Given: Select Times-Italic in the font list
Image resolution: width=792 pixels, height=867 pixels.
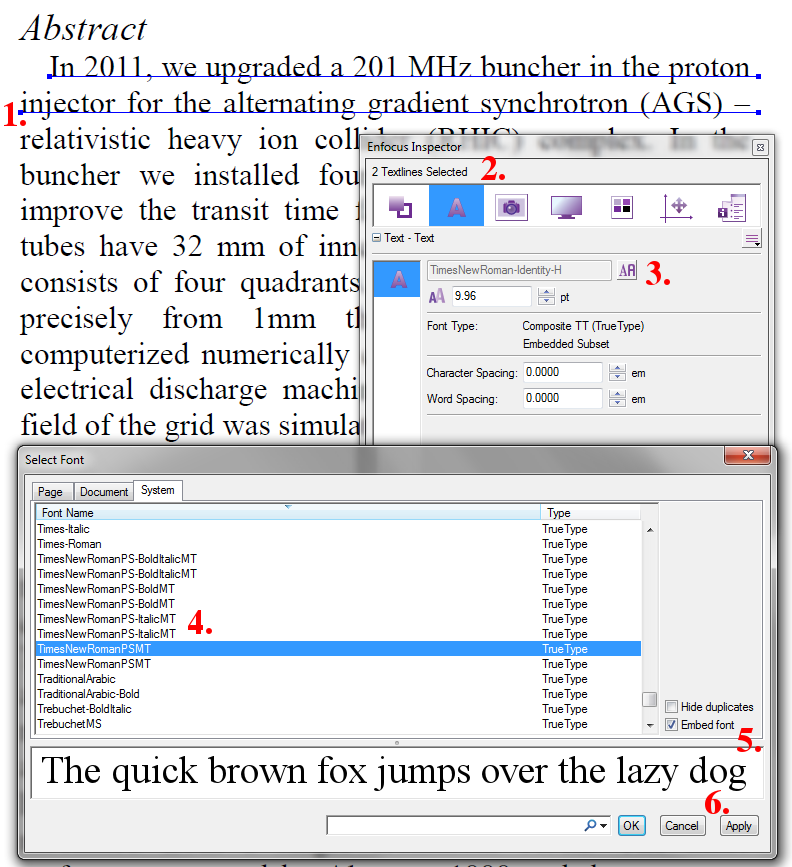Looking at the screenshot, I should [338, 529].
